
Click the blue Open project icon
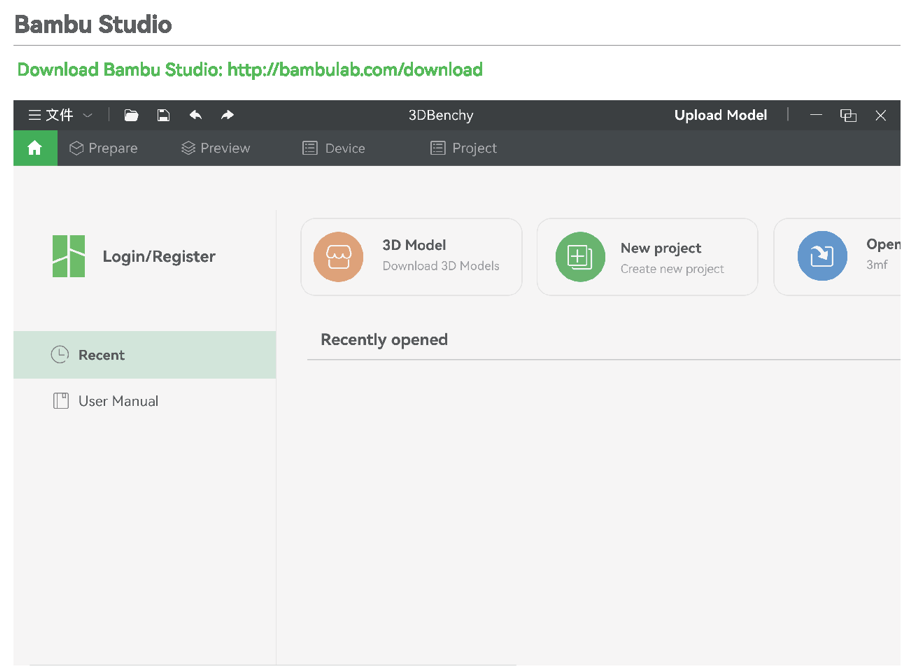(822, 256)
